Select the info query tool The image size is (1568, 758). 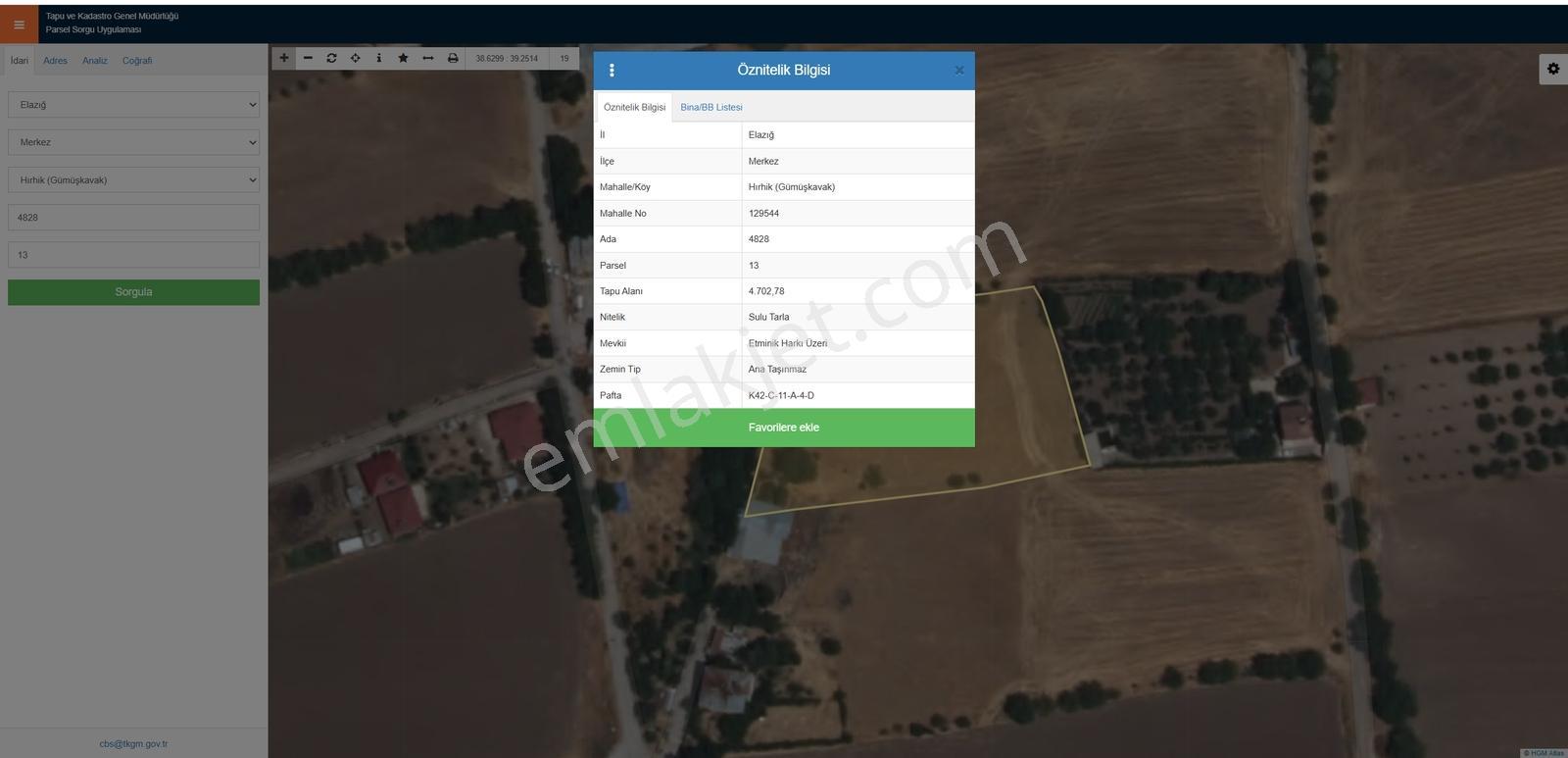pyautogui.click(x=379, y=58)
